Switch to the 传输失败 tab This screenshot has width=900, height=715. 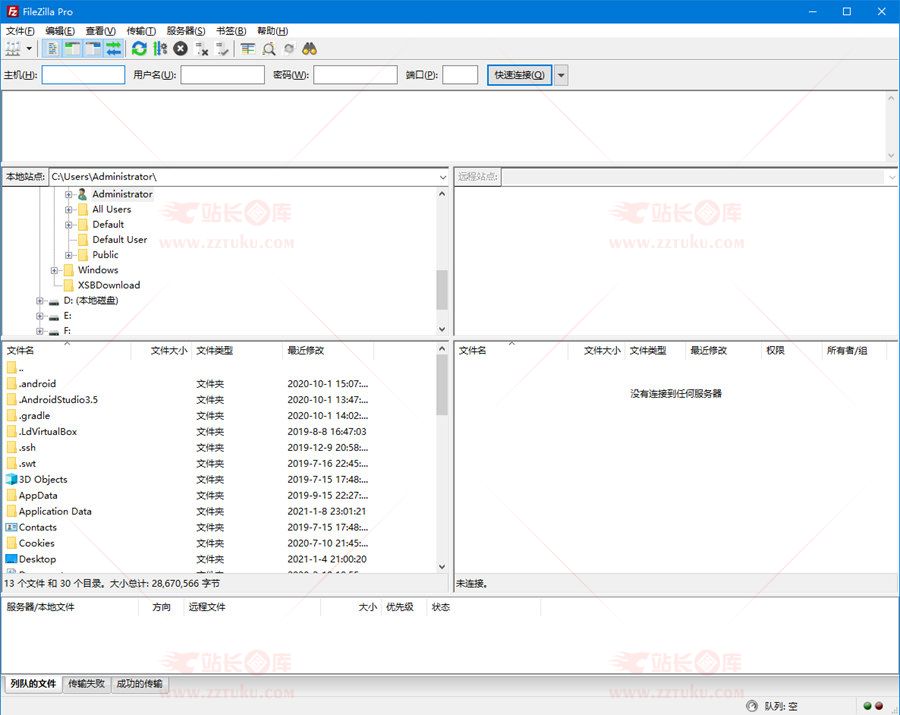(86, 684)
